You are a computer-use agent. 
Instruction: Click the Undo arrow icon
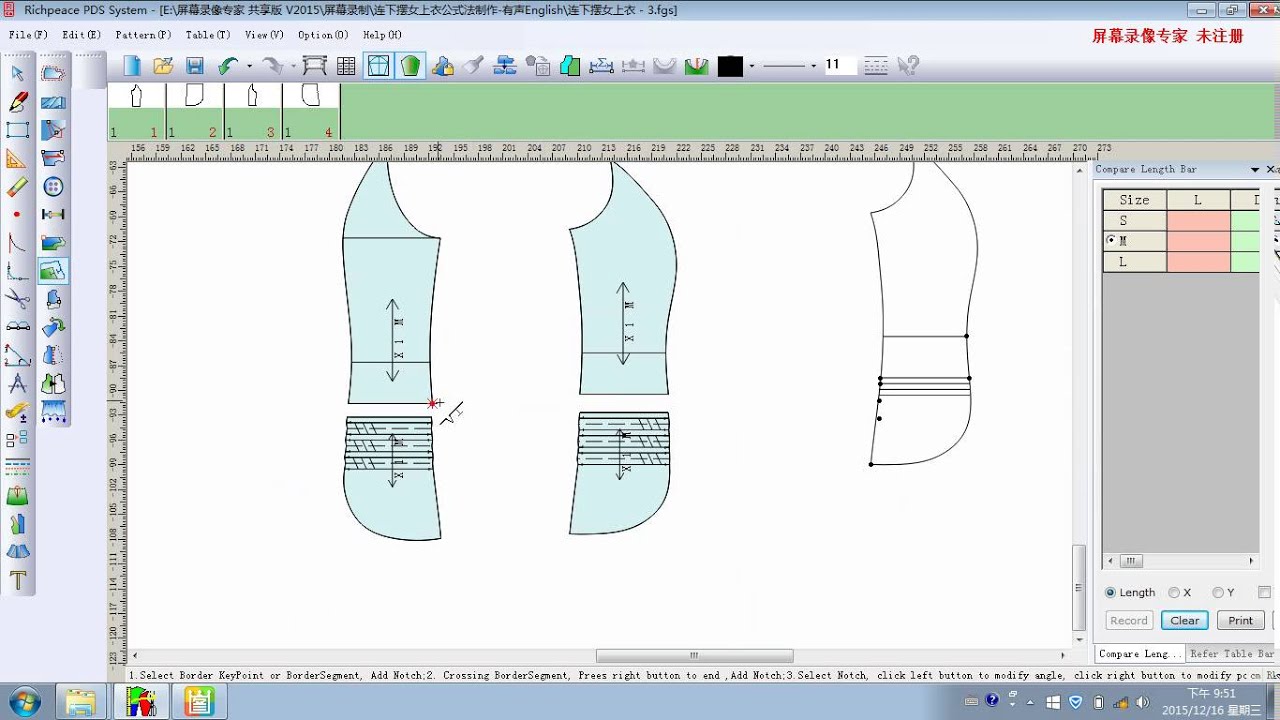tap(228, 66)
